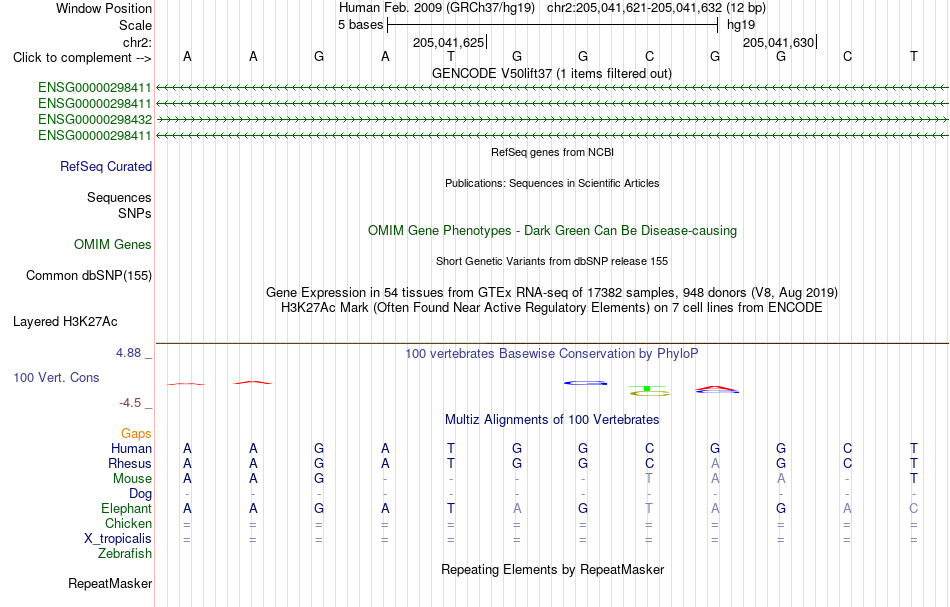Select the SNPs track label
Viewport: 950px width, 607px height.
coord(135,213)
